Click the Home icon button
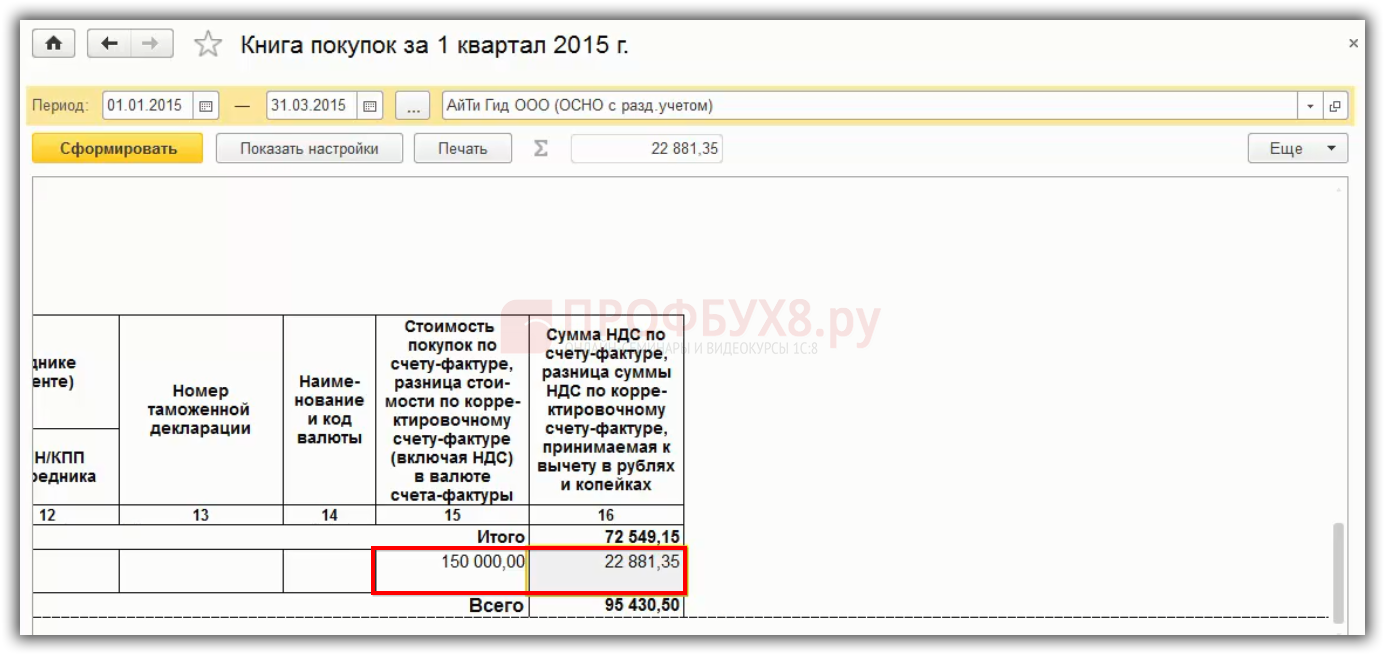This screenshot has height=655, width=1385. (54, 44)
